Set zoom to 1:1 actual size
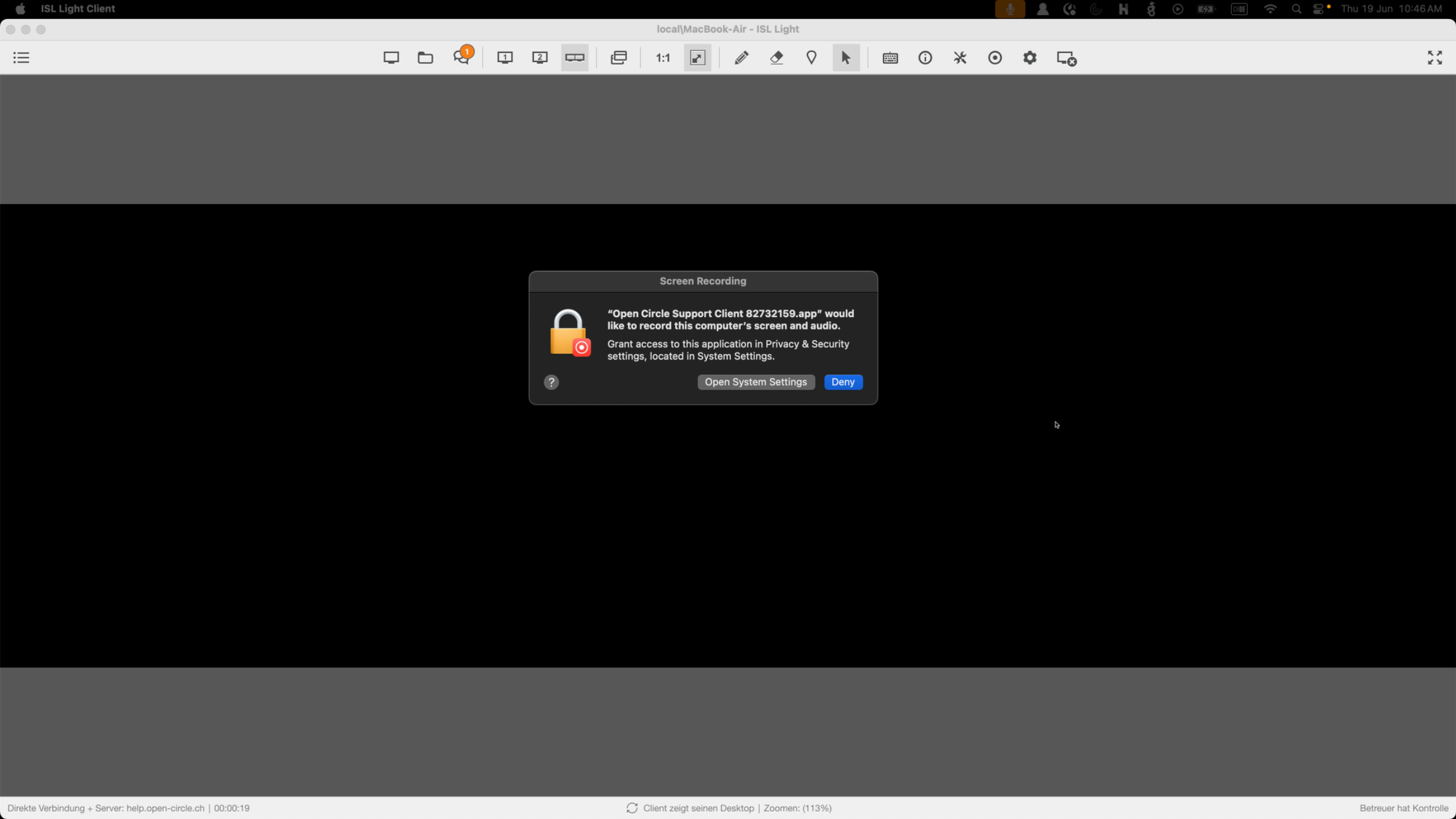Image resolution: width=1456 pixels, height=819 pixels. click(x=663, y=58)
